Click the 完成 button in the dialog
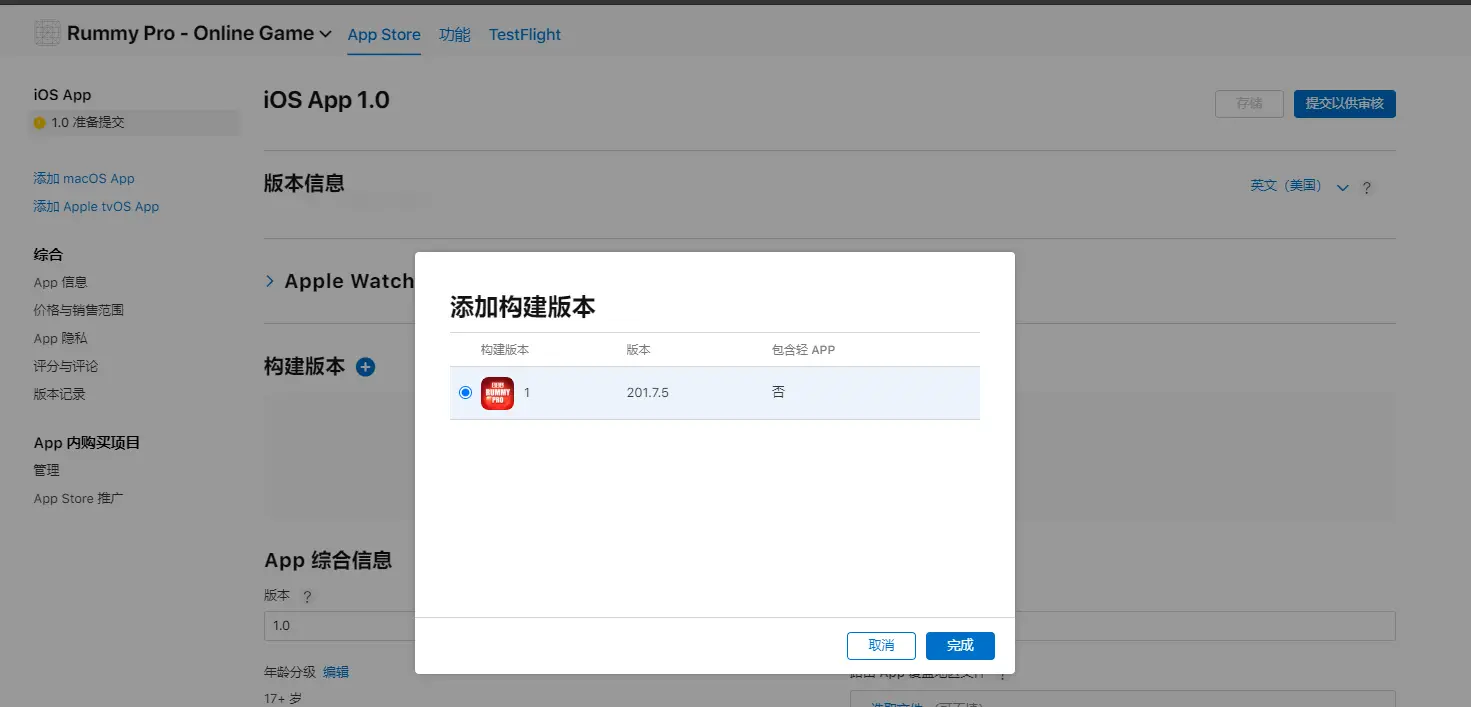 click(960, 645)
